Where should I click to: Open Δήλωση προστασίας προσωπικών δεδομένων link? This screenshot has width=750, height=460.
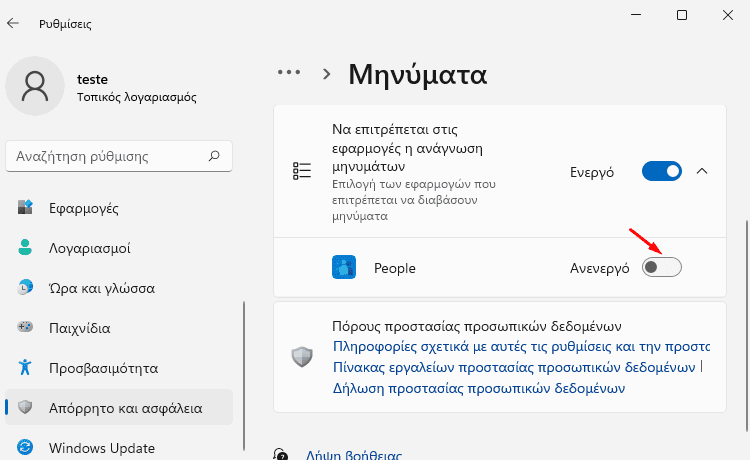pyautogui.click(x=479, y=388)
